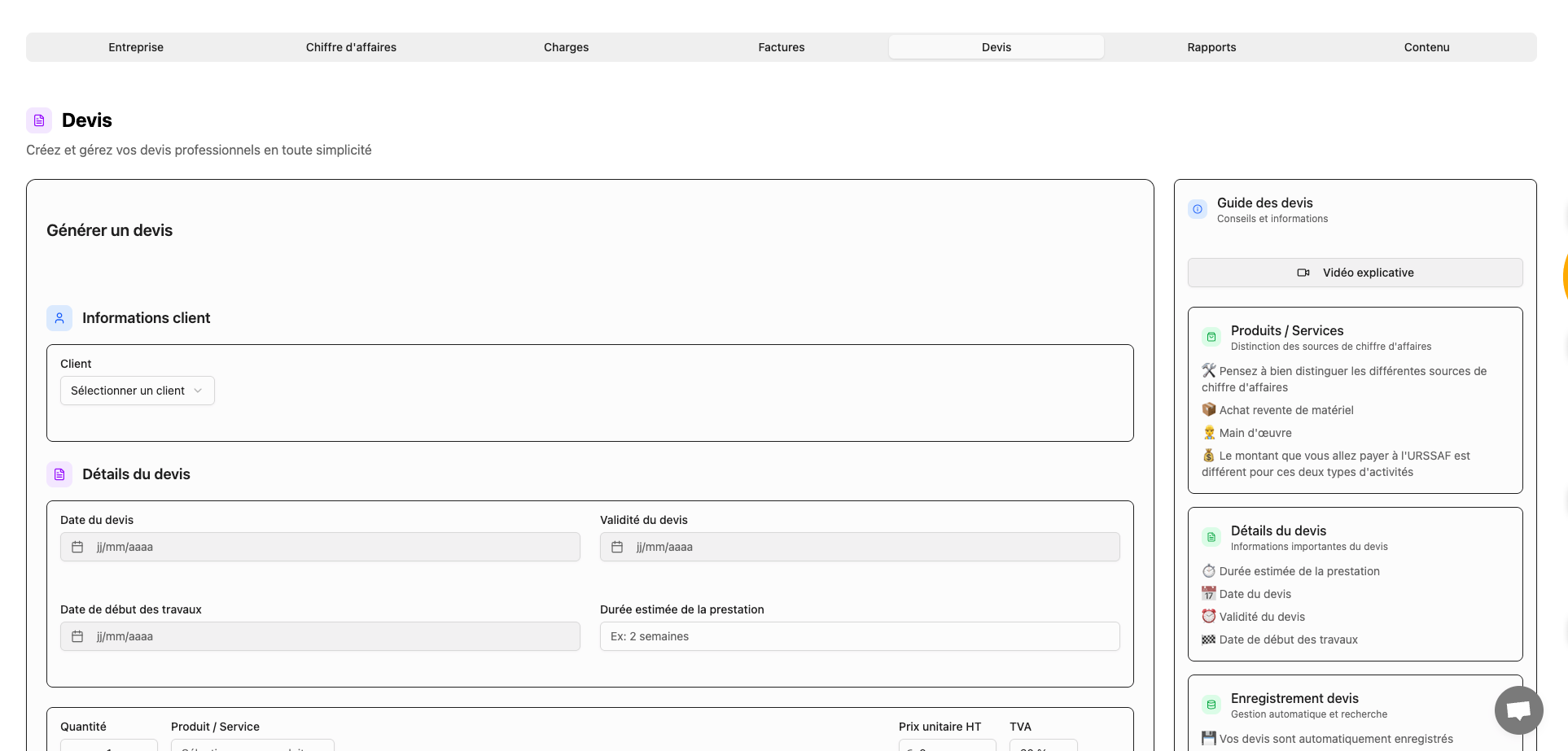This screenshot has width=1568, height=751.
Task: Open the chat bubble in the corner
Action: pos(1518,710)
